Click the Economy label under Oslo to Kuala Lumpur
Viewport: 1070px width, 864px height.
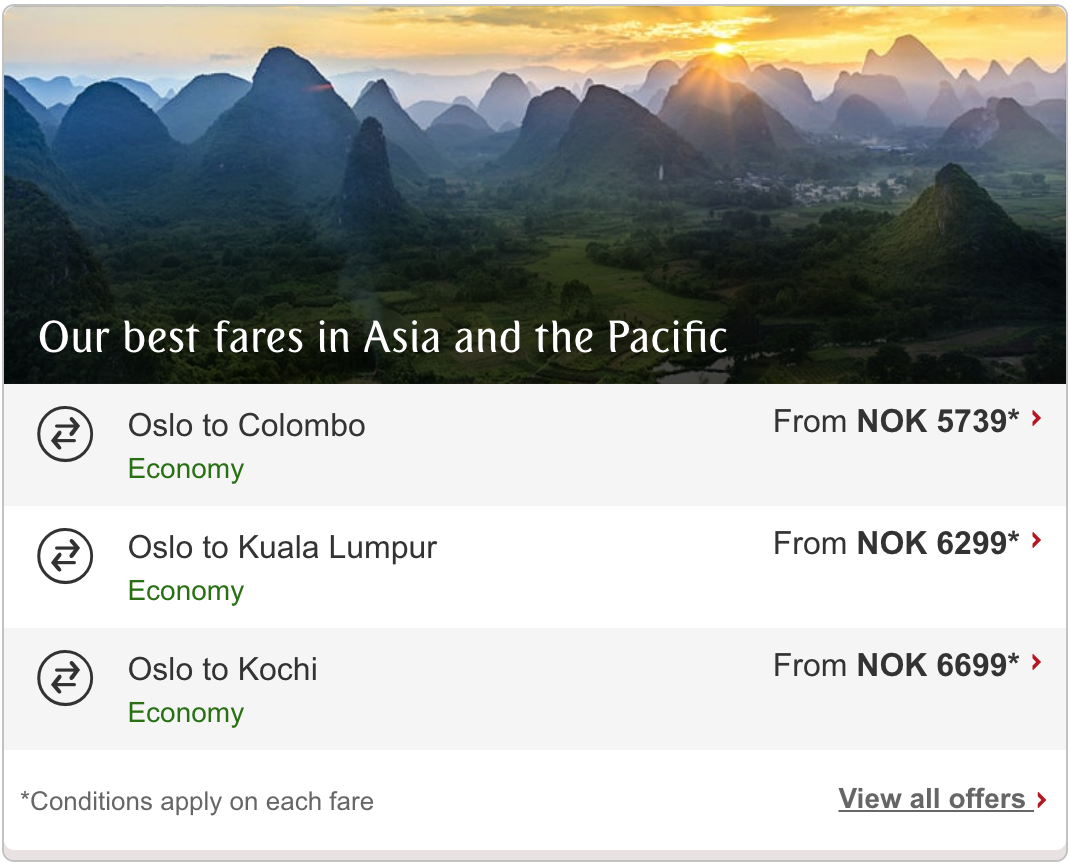(x=186, y=592)
